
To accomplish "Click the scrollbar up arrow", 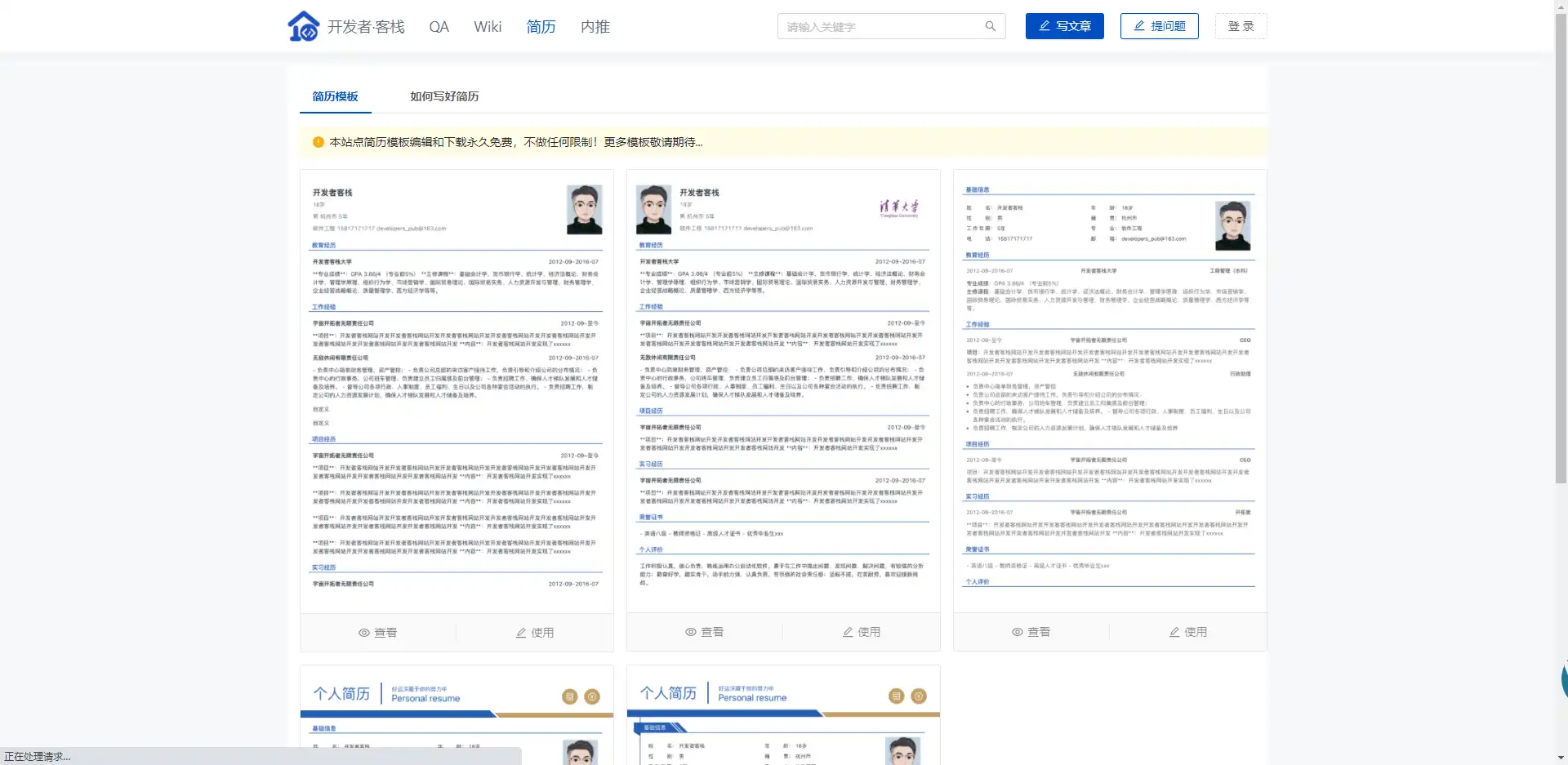I will (x=1561, y=7).
